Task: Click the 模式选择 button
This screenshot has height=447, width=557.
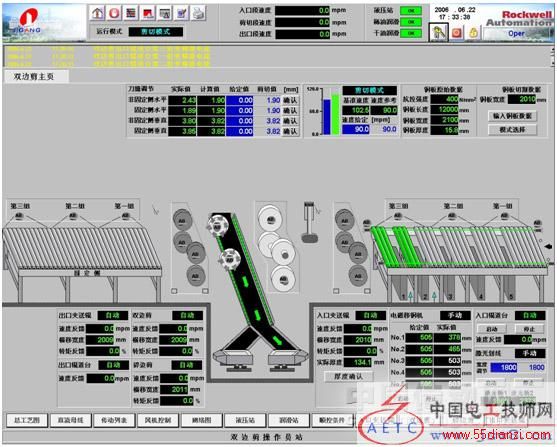Action: [512, 130]
